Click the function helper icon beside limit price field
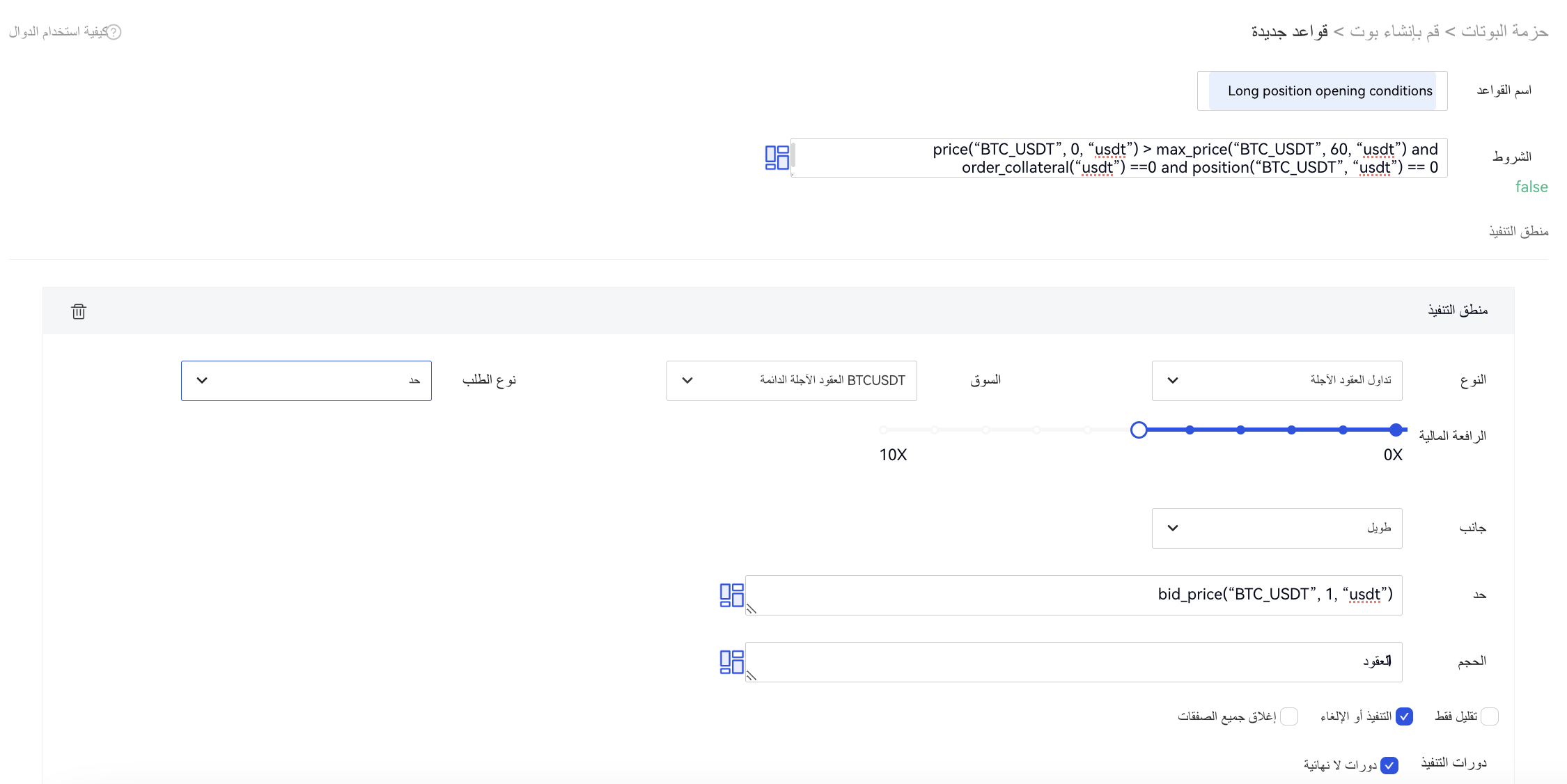The width and height of the screenshot is (1567, 784). point(731,595)
